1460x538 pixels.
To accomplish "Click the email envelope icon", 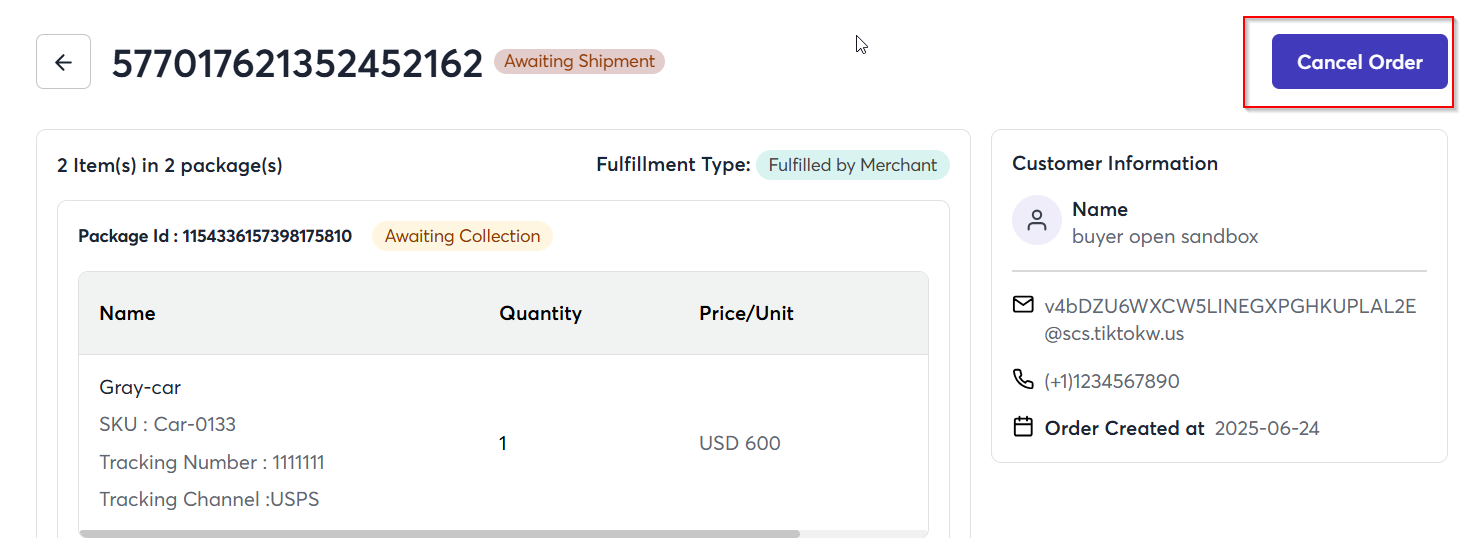I will click(1023, 304).
